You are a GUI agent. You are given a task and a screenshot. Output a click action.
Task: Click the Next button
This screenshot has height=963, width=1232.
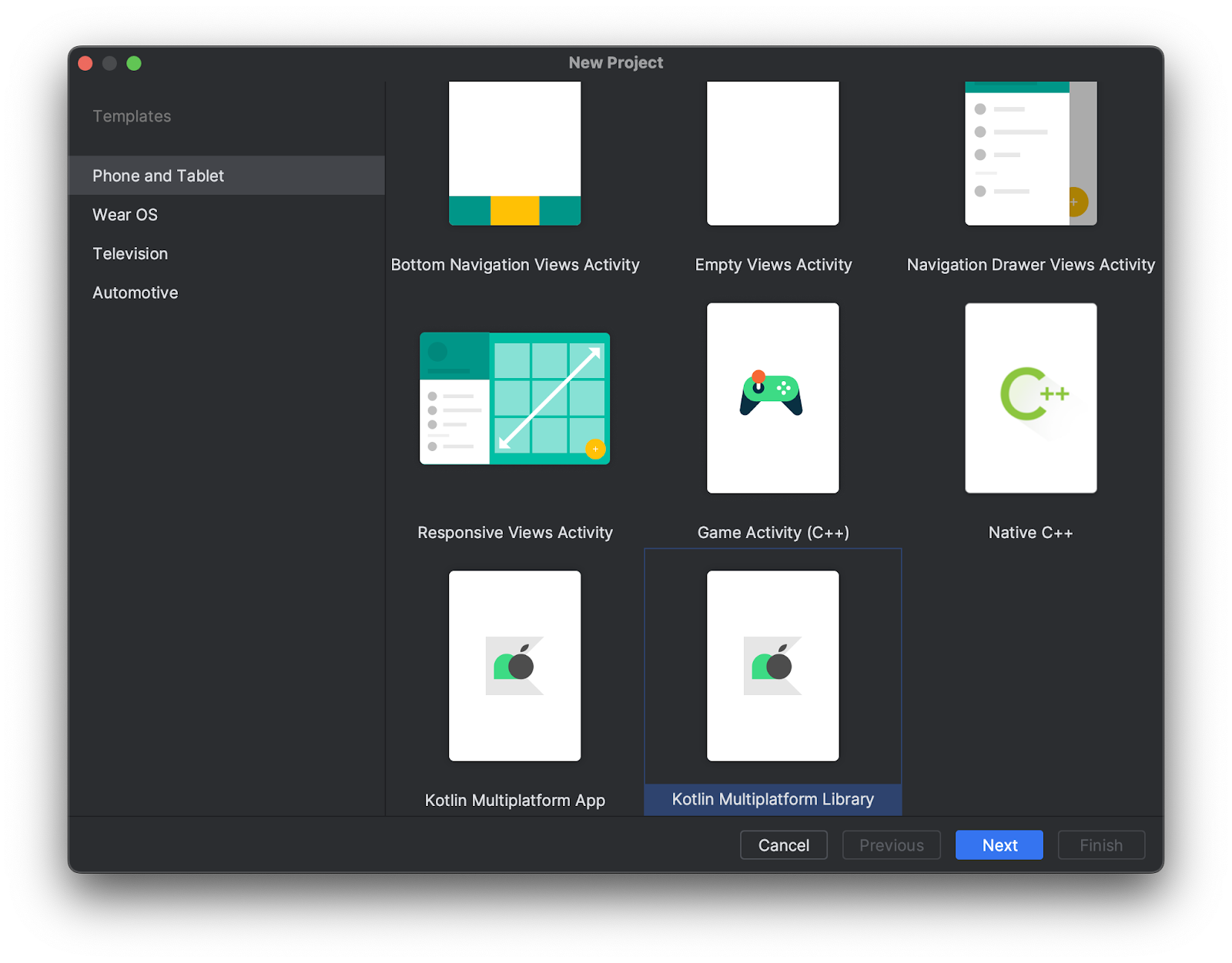[999, 844]
